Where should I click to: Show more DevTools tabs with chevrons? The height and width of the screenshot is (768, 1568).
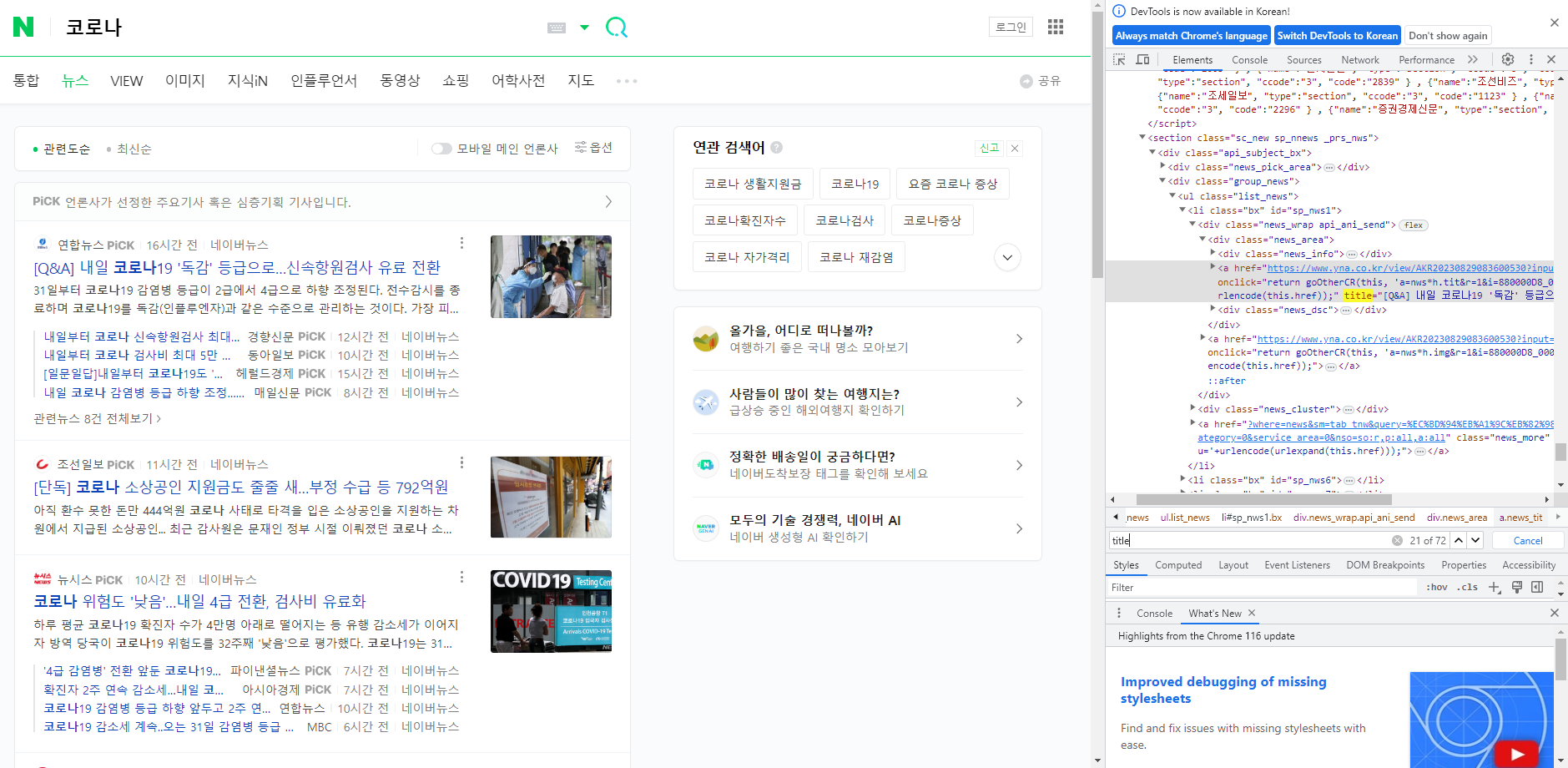[1473, 59]
